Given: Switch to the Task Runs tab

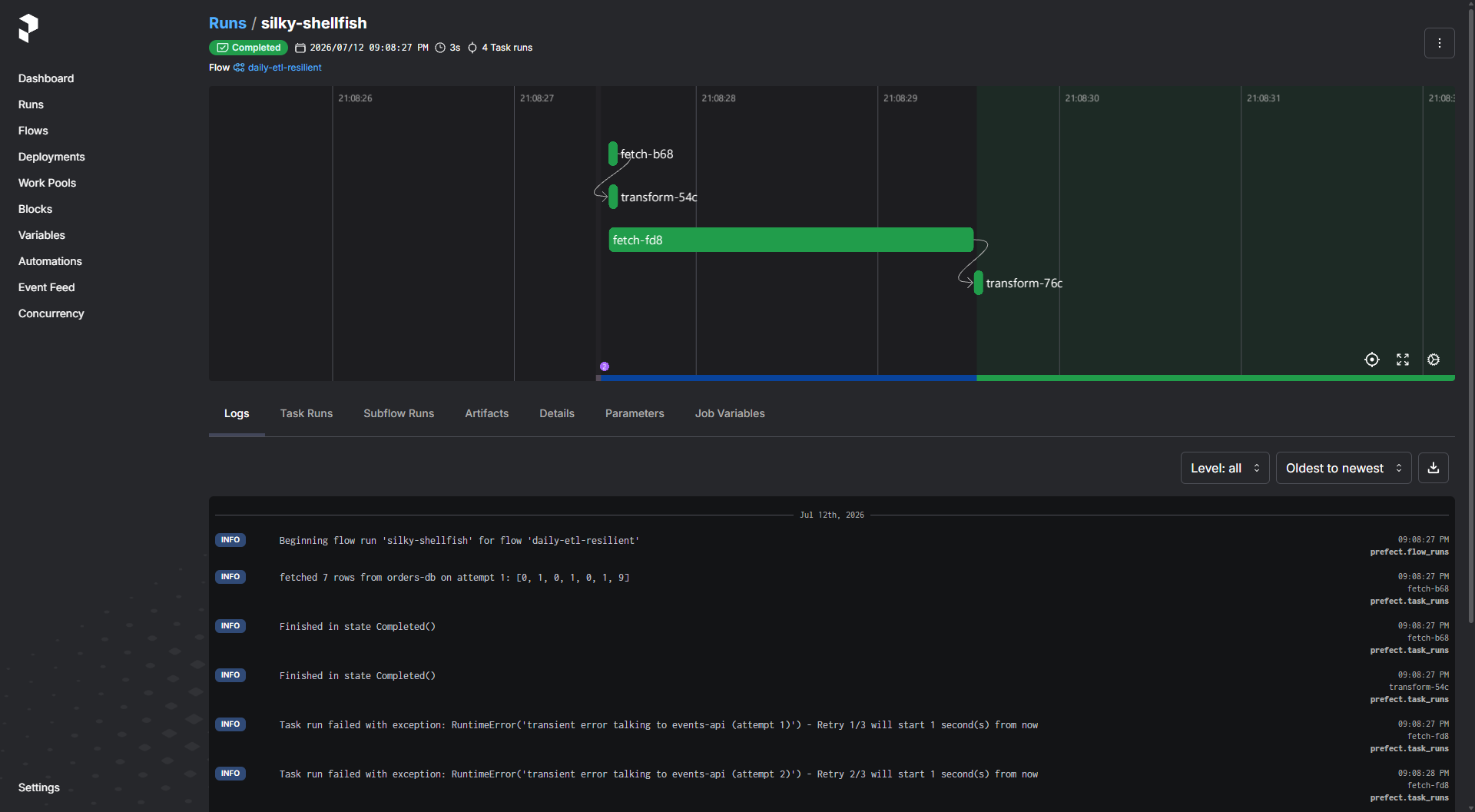Looking at the screenshot, I should 307,413.
